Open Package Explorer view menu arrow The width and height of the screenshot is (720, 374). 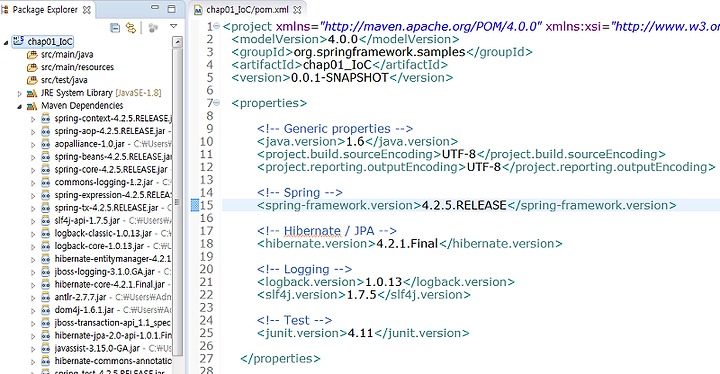click(x=174, y=27)
